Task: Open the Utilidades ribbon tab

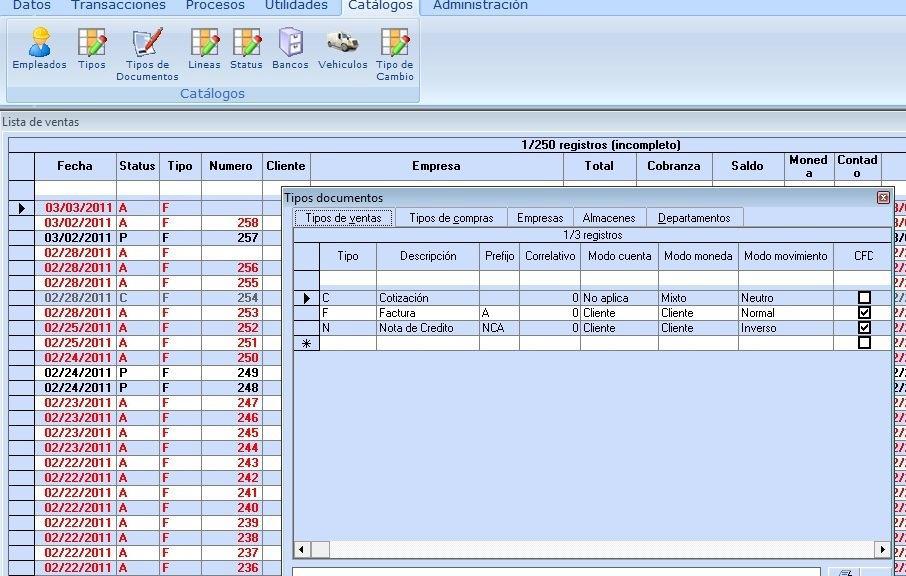Action: point(296,6)
